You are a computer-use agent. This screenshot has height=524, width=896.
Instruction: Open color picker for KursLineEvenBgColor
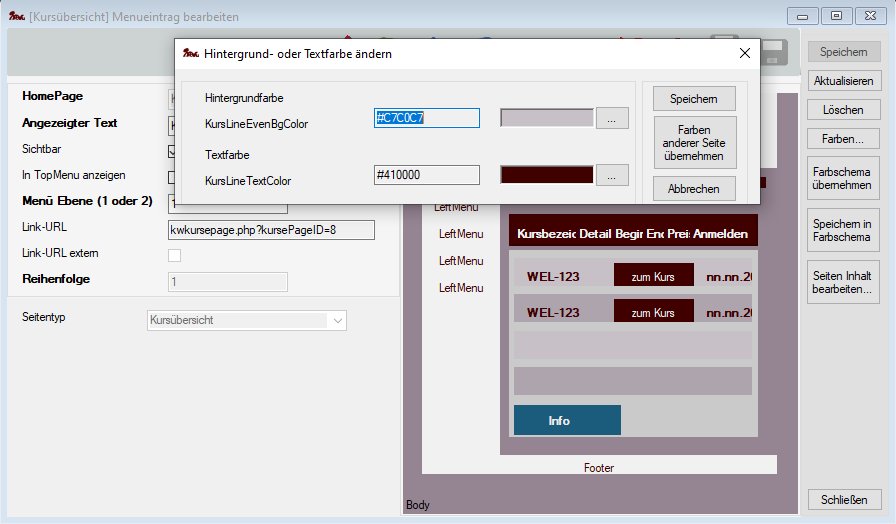click(612, 118)
